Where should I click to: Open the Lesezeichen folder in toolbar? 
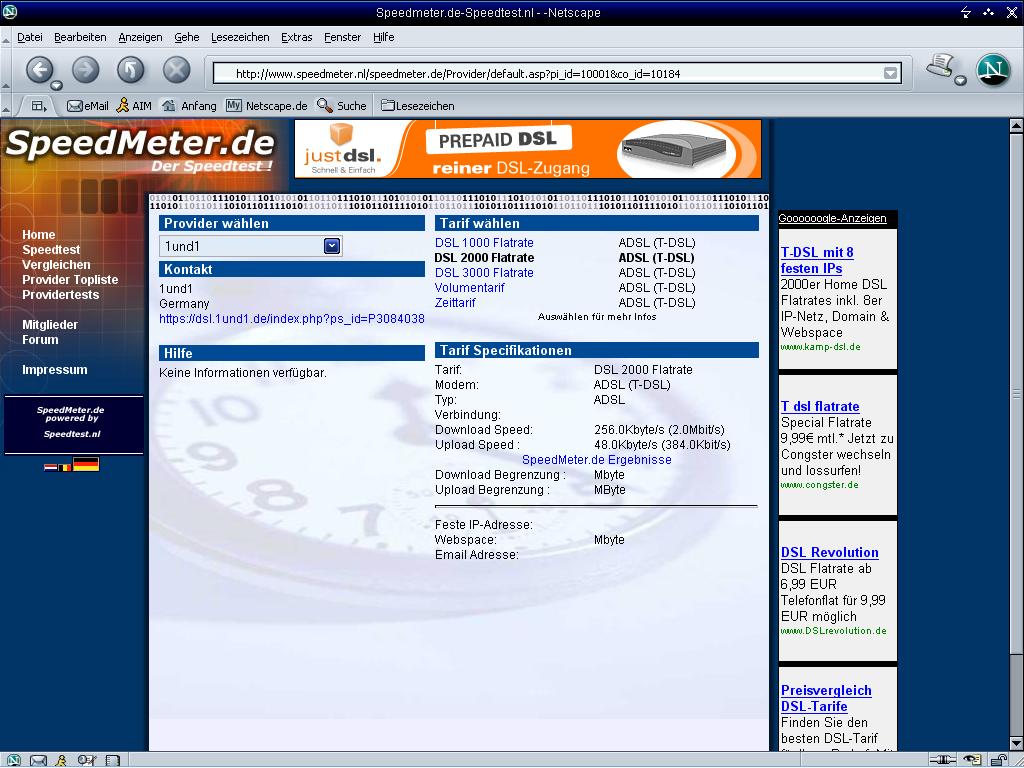[x=418, y=106]
